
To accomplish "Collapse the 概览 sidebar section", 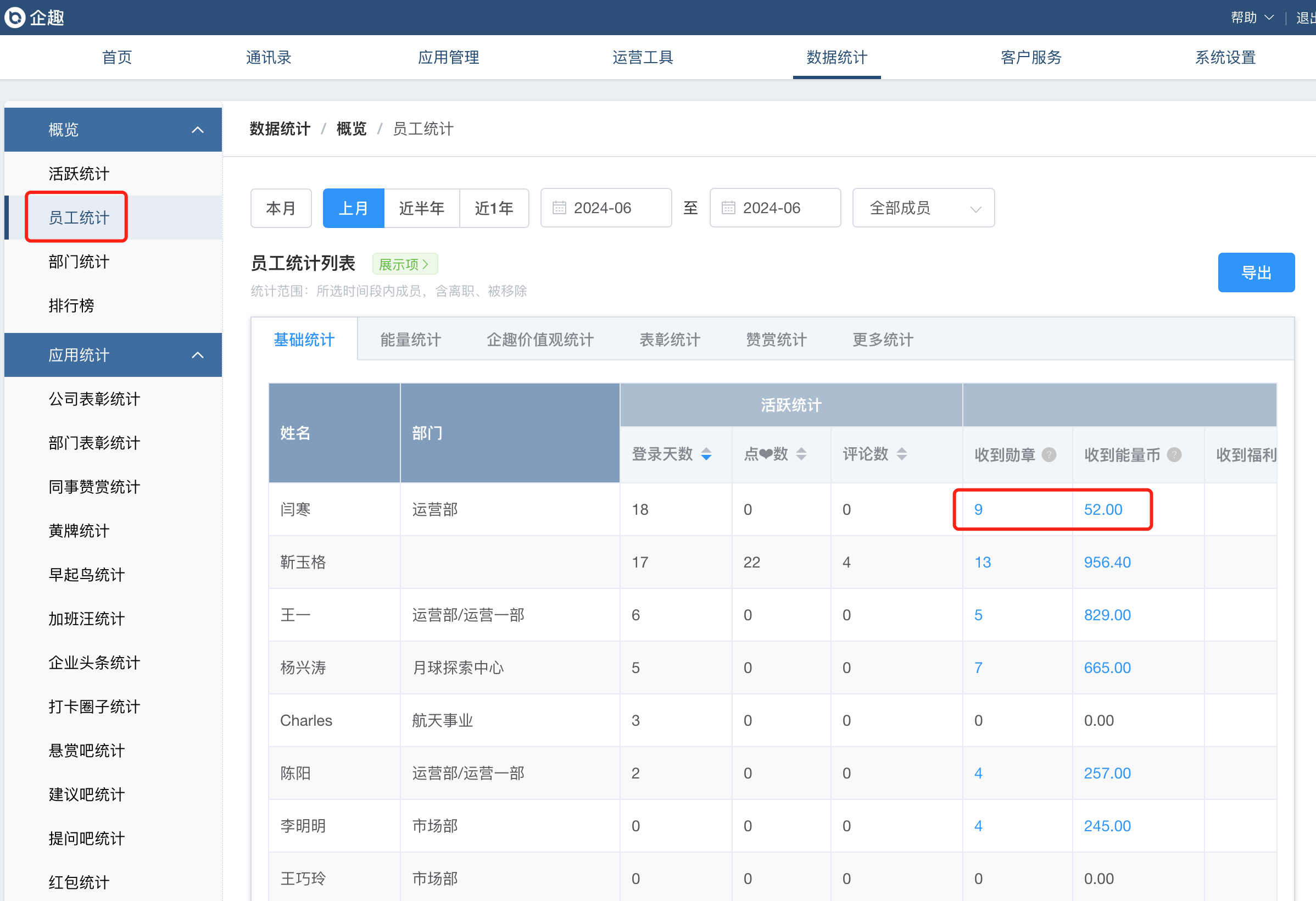I will point(198,130).
